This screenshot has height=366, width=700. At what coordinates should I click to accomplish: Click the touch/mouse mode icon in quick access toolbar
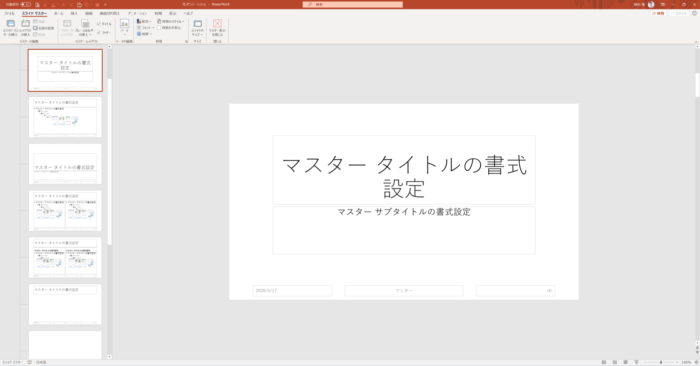79,4
